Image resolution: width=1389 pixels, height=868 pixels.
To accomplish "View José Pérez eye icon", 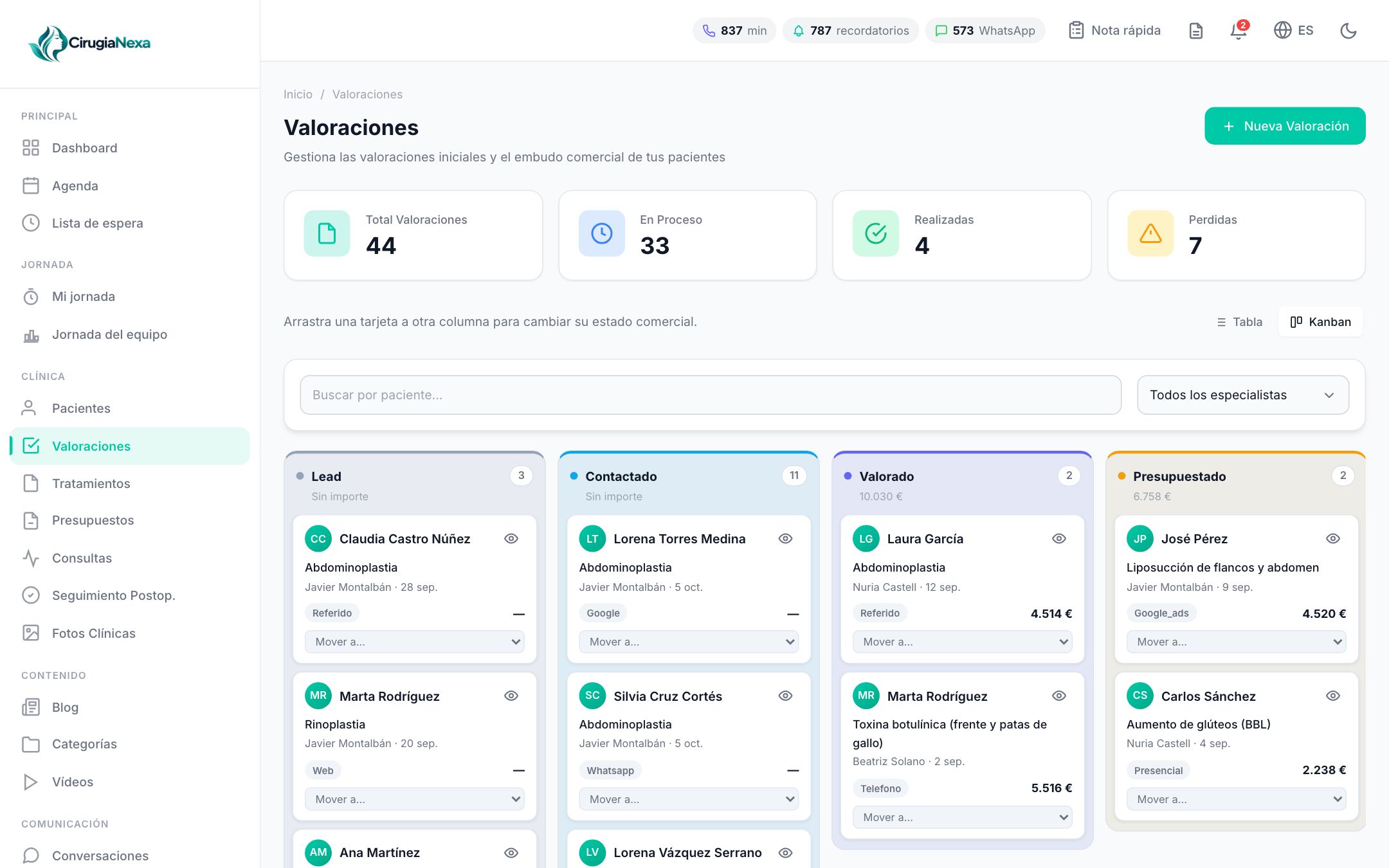I will 1333,539.
